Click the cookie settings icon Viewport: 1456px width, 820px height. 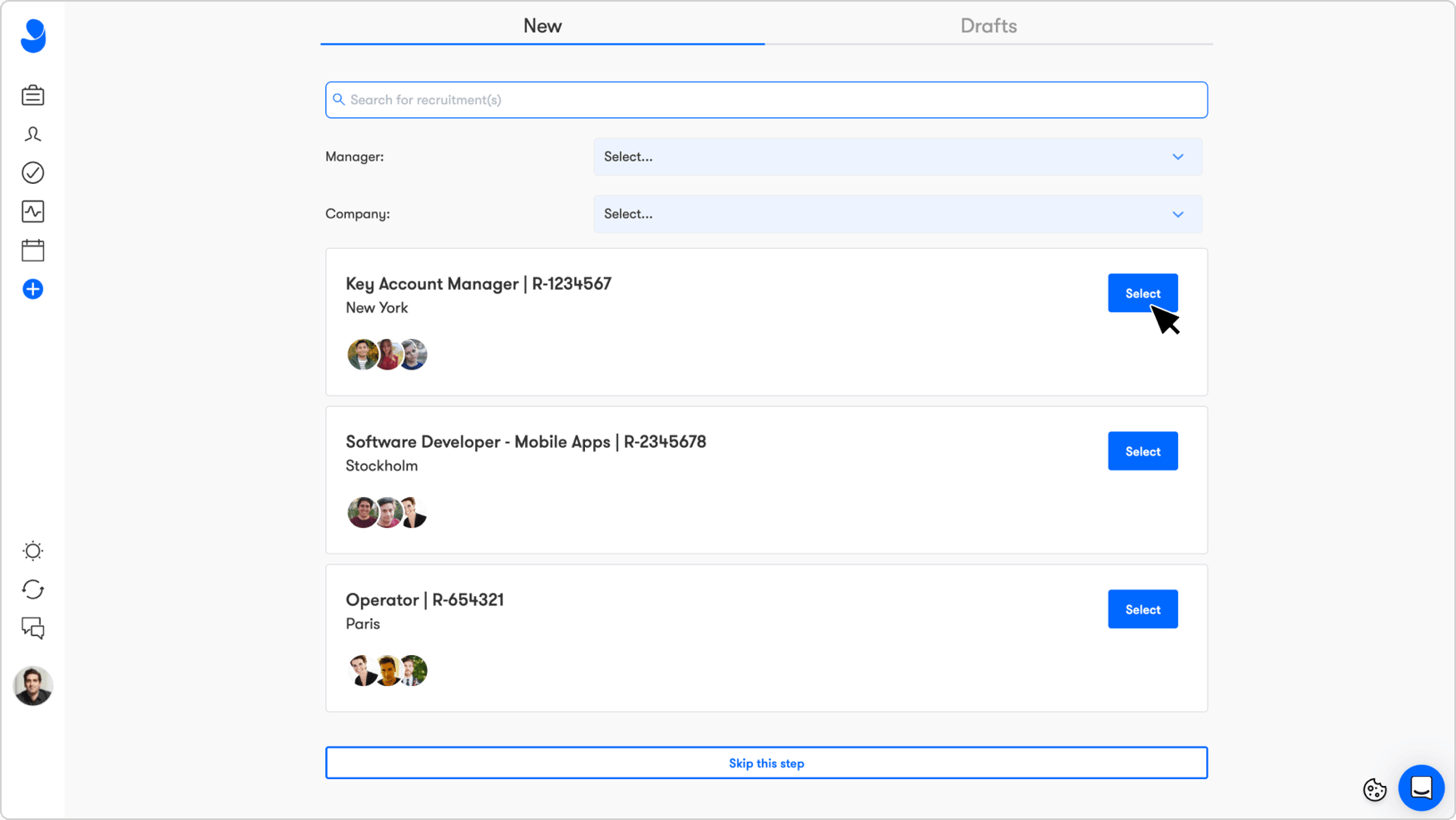(x=1374, y=790)
